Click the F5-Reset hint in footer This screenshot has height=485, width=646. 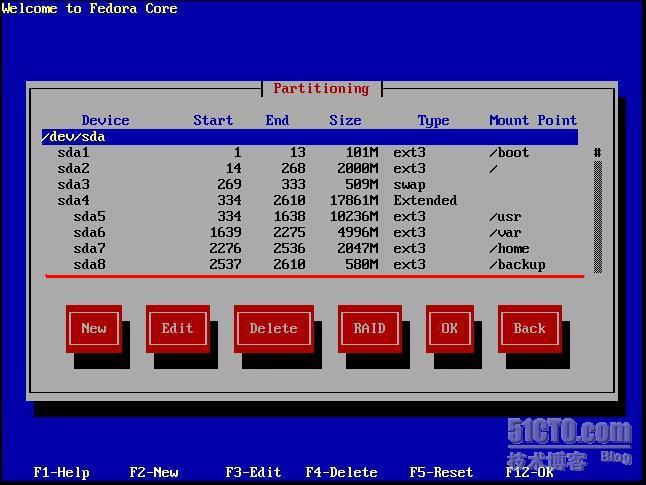pyautogui.click(x=441, y=472)
